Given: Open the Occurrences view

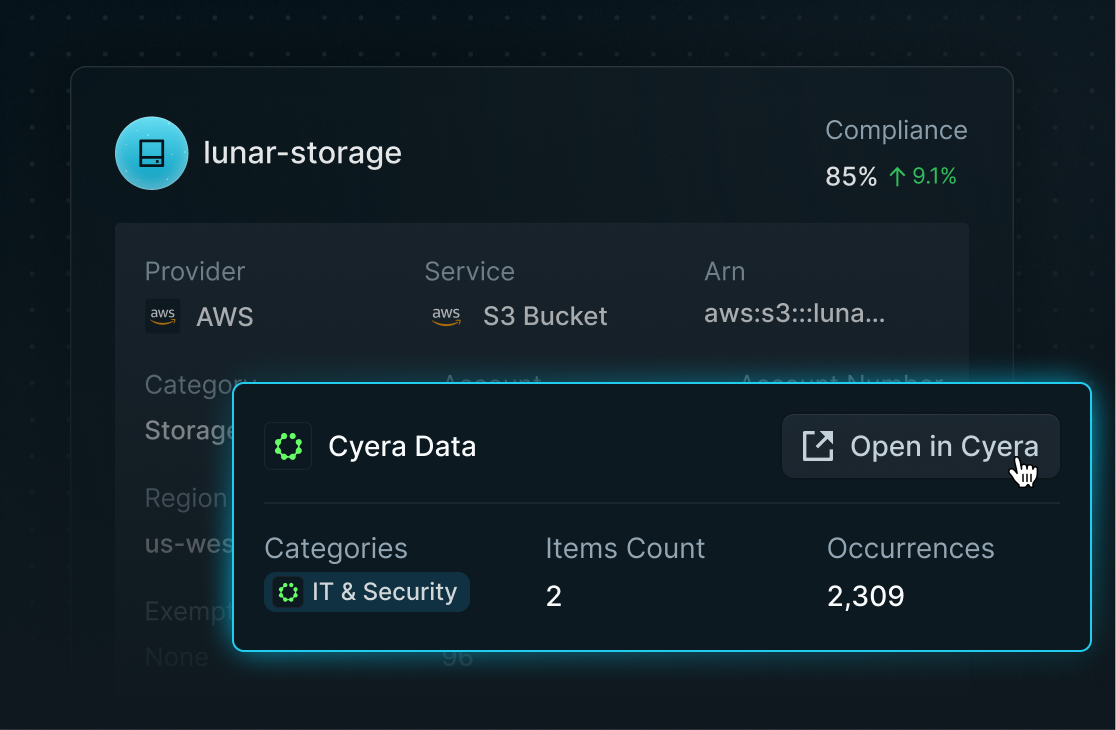Looking at the screenshot, I should coord(910,548).
